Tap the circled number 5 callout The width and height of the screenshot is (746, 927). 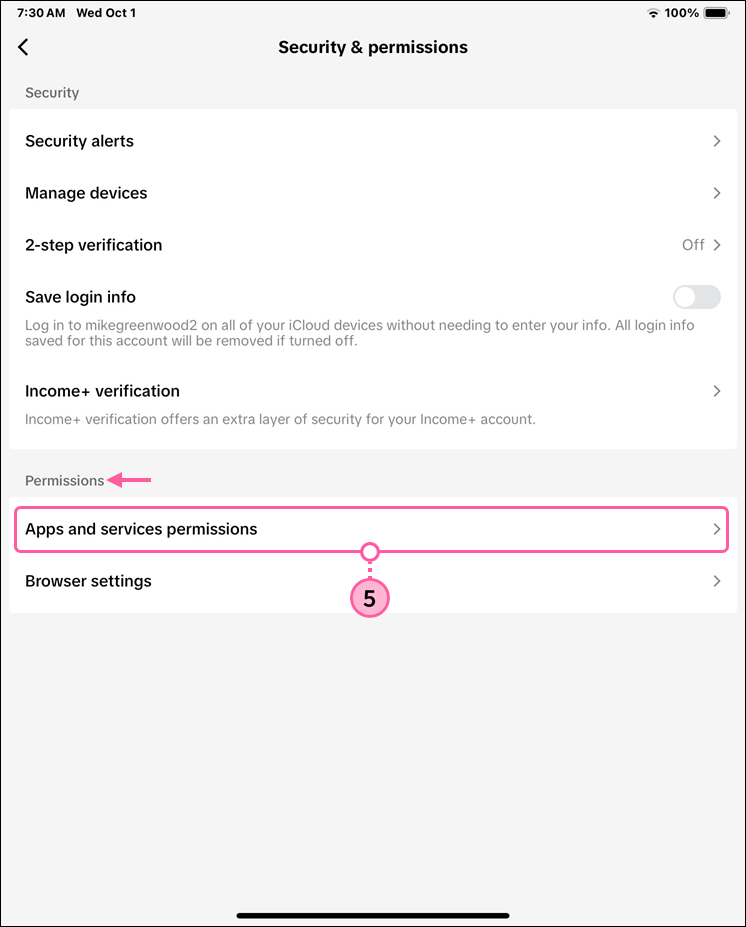[x=370, y=597]
